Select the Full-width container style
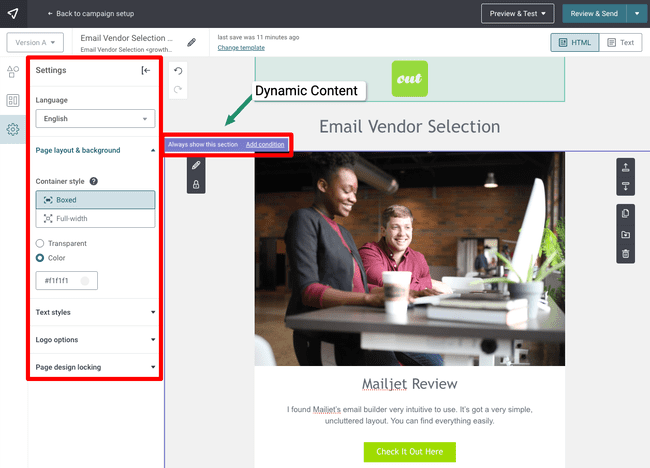The width and height of the screenshot is (650, 468). (x=95, y=218)
